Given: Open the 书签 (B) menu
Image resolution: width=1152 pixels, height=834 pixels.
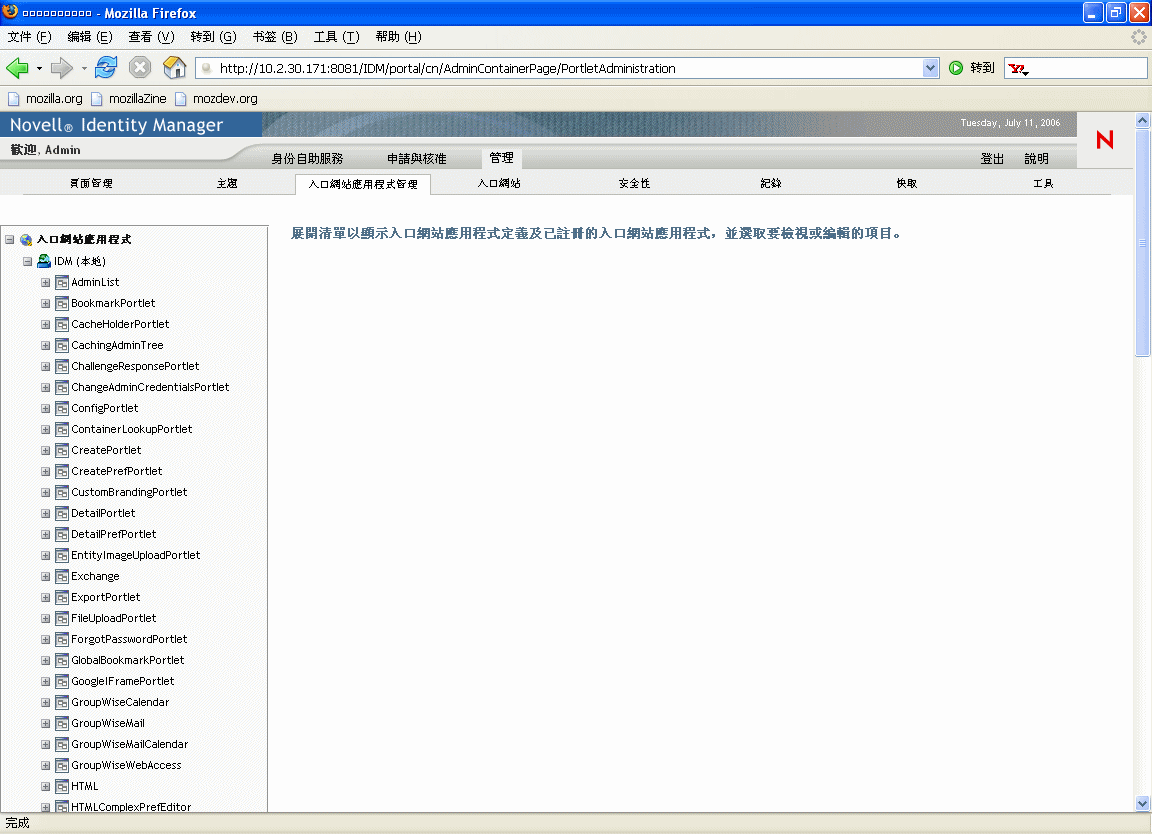Looking at the screenshot, I should [275, 37].
